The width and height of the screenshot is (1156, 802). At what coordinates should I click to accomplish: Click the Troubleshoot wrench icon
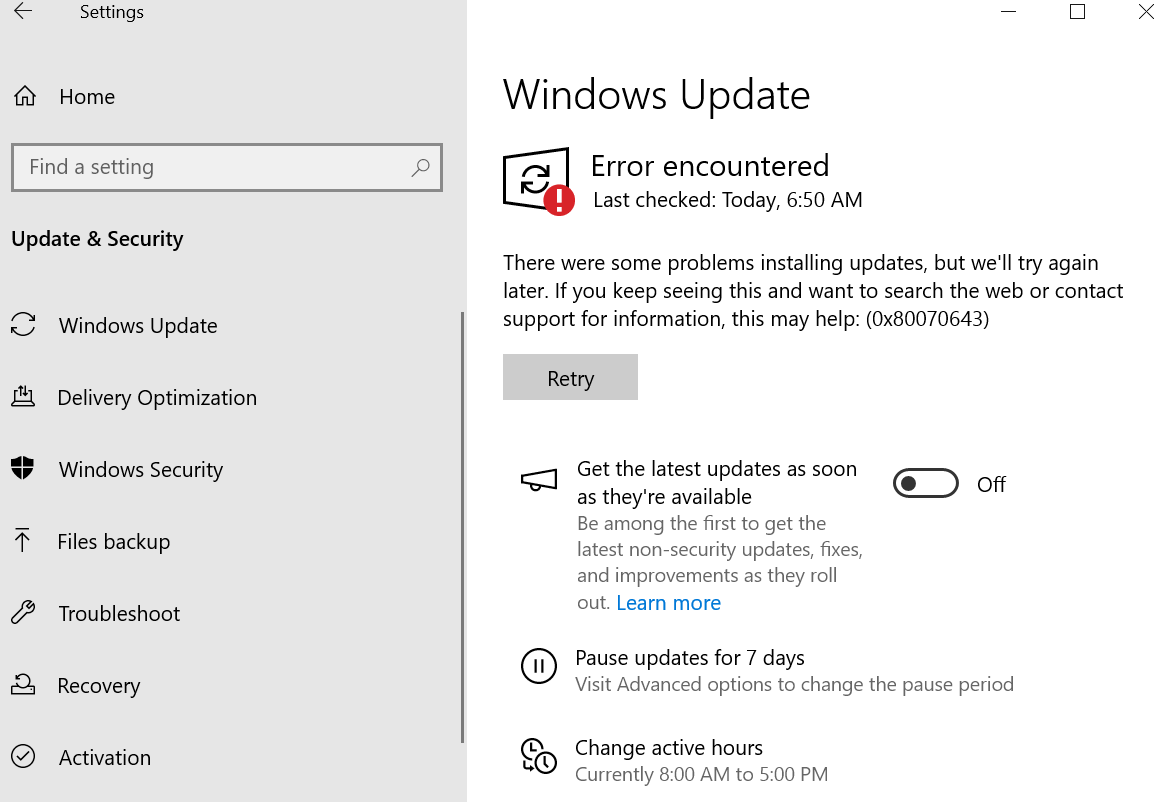23,613
